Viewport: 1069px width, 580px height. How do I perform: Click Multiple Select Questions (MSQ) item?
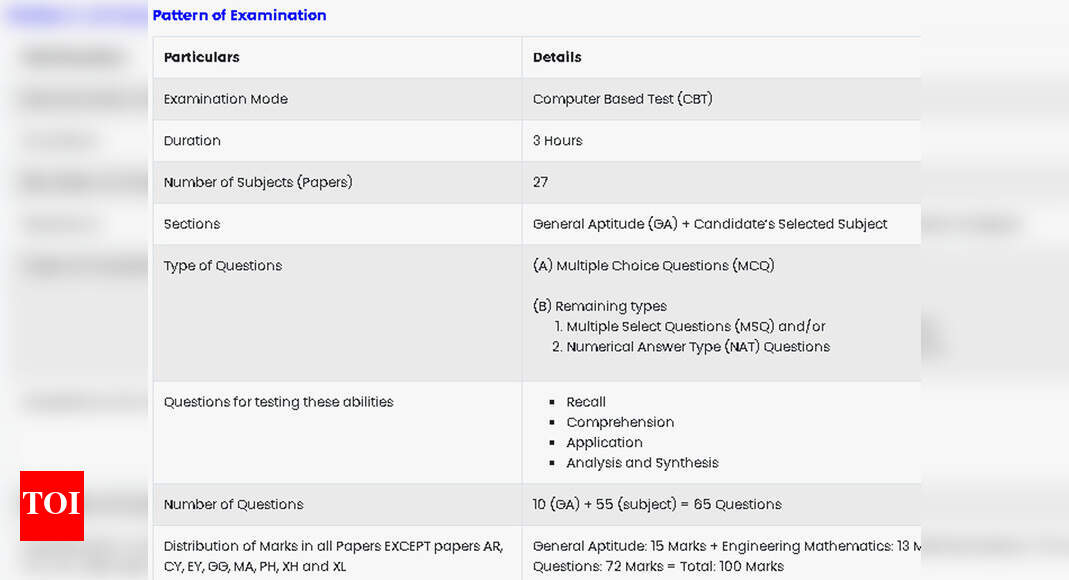coord(695,327)
